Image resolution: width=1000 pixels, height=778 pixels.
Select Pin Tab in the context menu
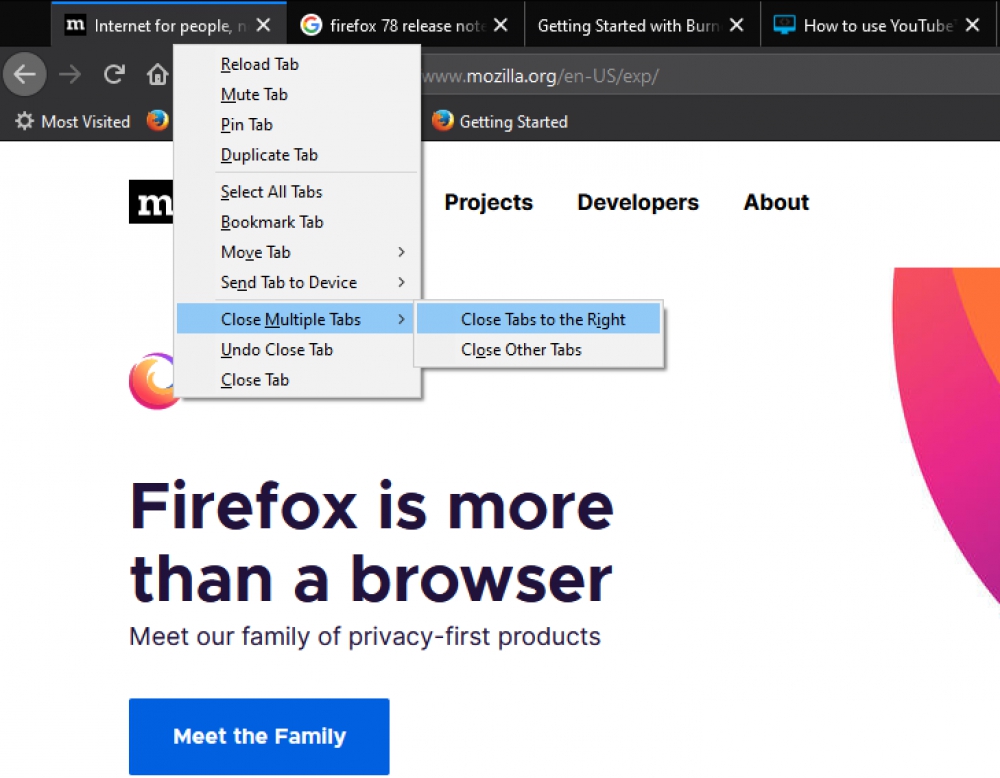(297, 124)
